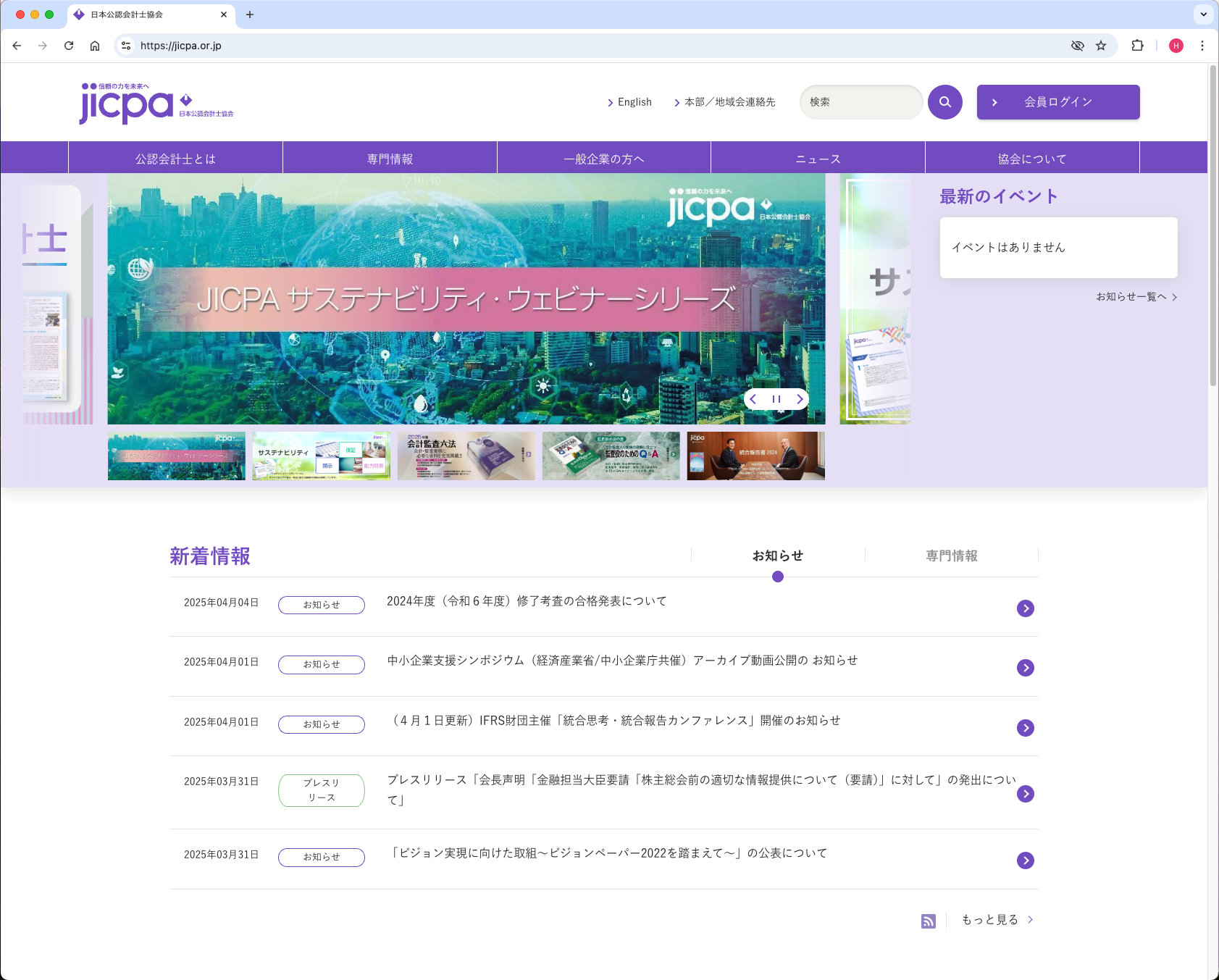Select the 統合報告書 2024 thumbnail
The height and width of the screenshot is (980, 1219).
(756, 456)
